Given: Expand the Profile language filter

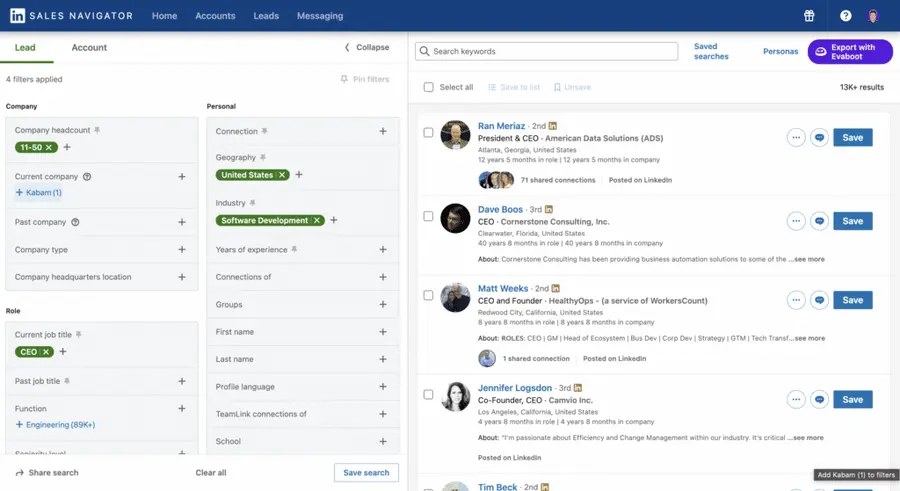Looking at the screenshot, I should (383, 386).
